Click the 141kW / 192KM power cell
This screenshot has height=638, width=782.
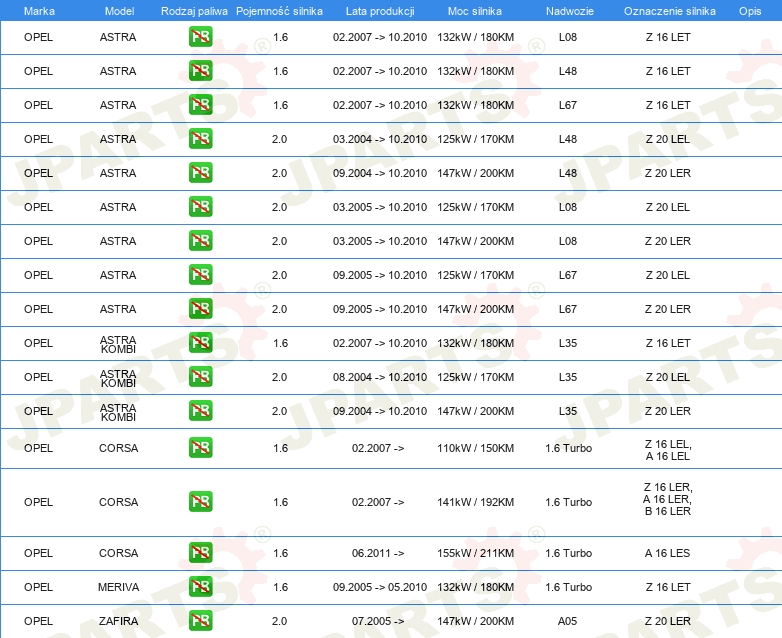475,502
